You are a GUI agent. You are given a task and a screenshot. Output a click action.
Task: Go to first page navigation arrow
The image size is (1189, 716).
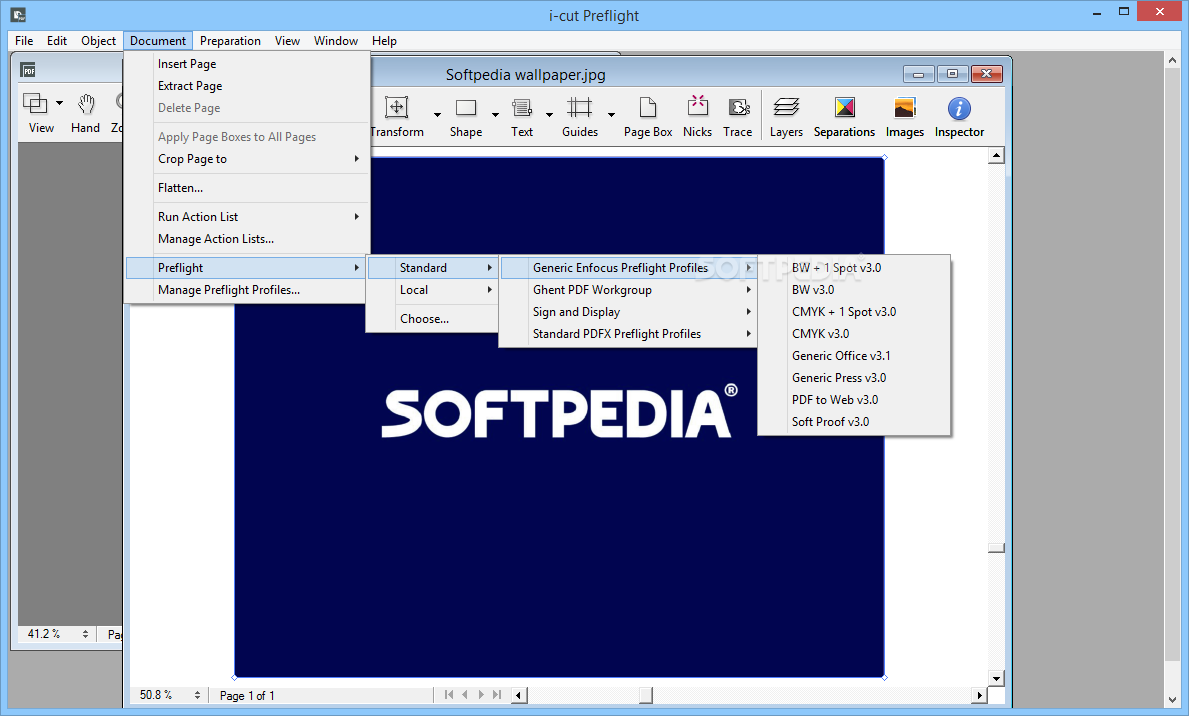click(449, 694)
